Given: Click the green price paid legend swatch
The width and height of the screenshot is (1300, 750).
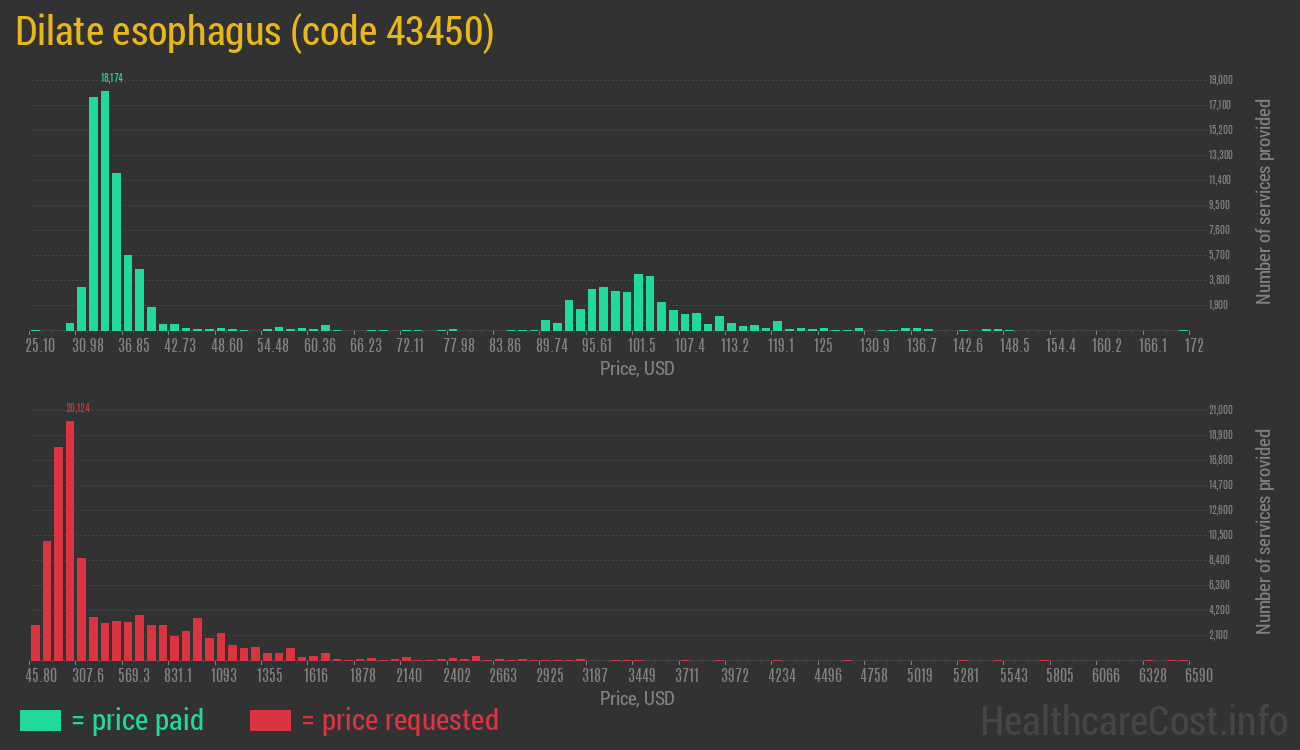Looking at the screenshot, I should pyautogui.click(x=40, y=720).
